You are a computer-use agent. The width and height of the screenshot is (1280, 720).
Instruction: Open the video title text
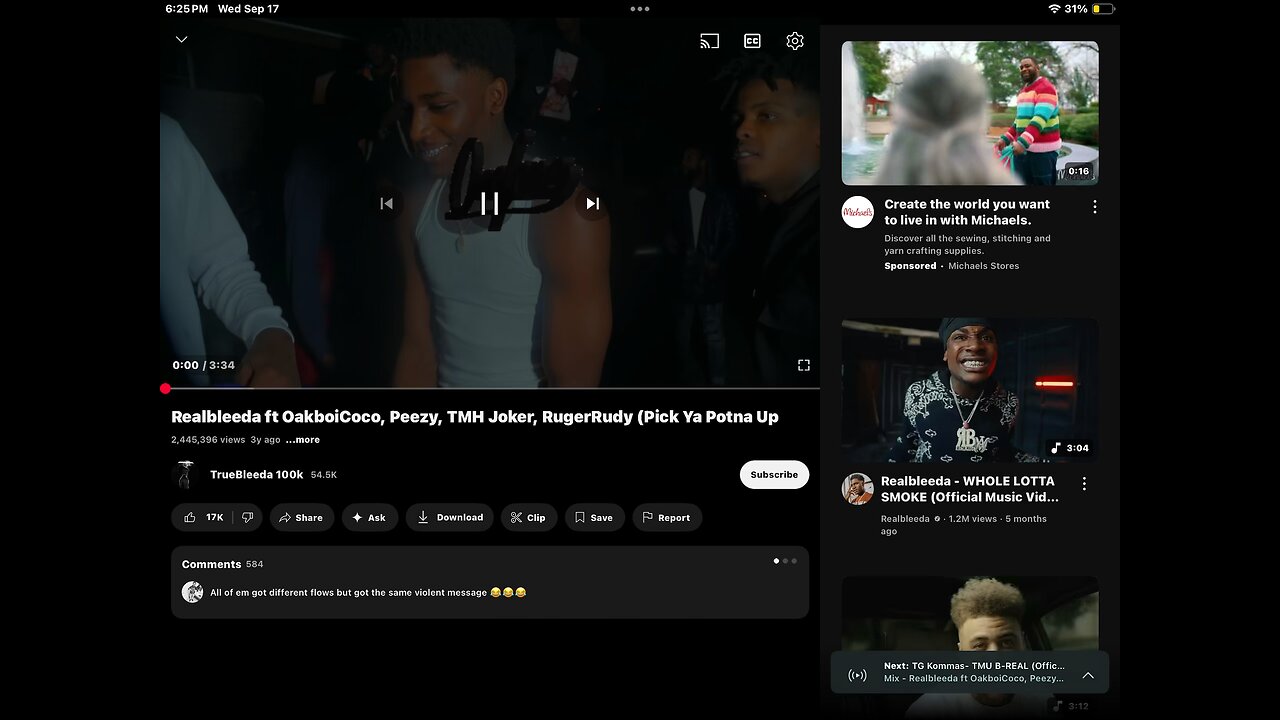pos(475,417)
